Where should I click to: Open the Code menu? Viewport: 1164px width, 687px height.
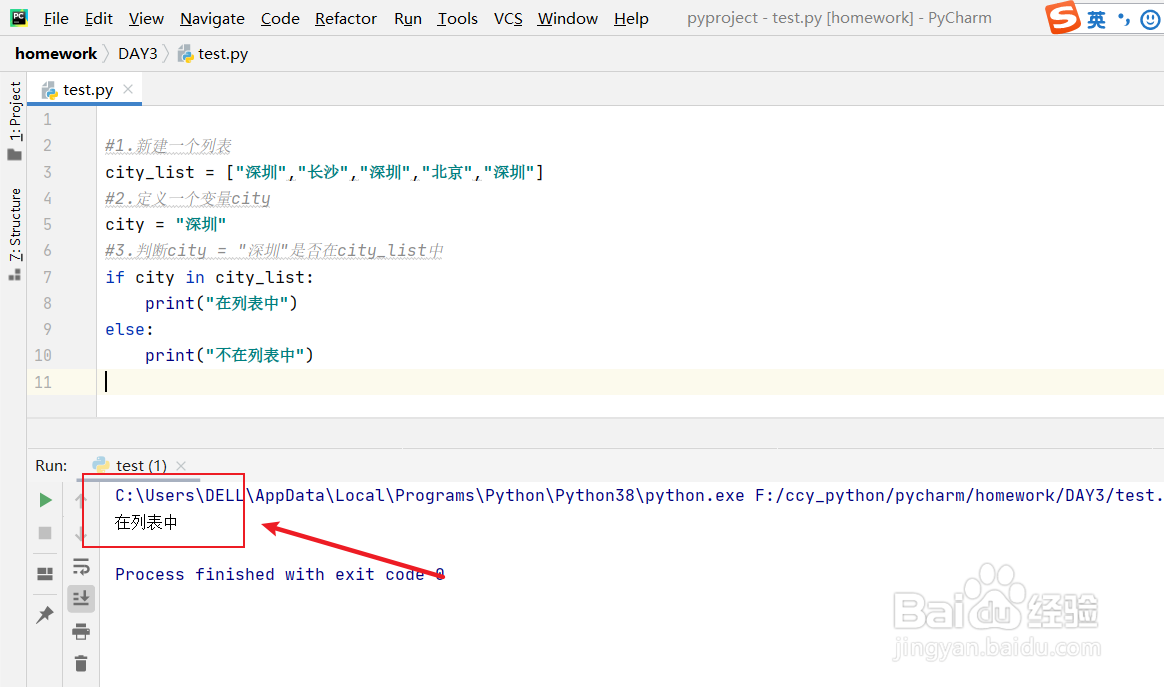coord(280,19)
